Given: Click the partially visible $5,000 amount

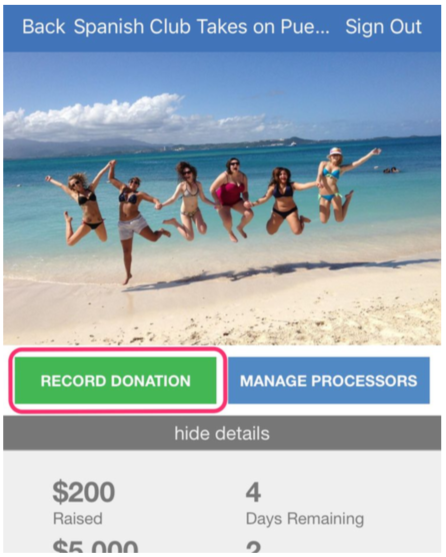Looking at the screenshot, I should (95, 546).
